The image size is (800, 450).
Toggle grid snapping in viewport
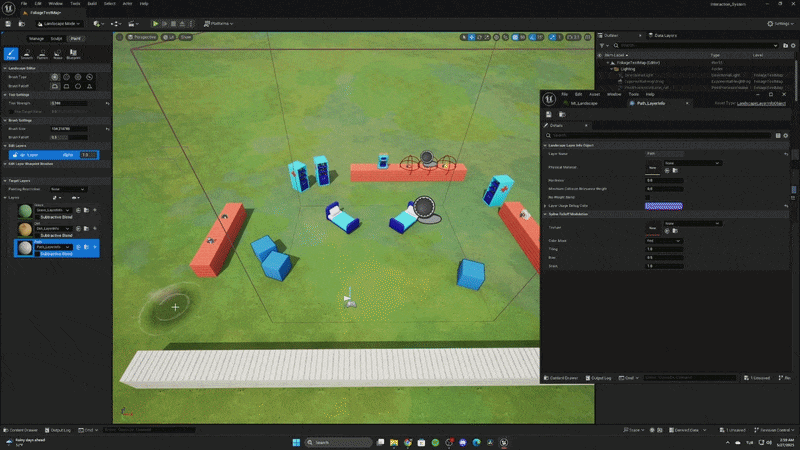tap(515, 37)
